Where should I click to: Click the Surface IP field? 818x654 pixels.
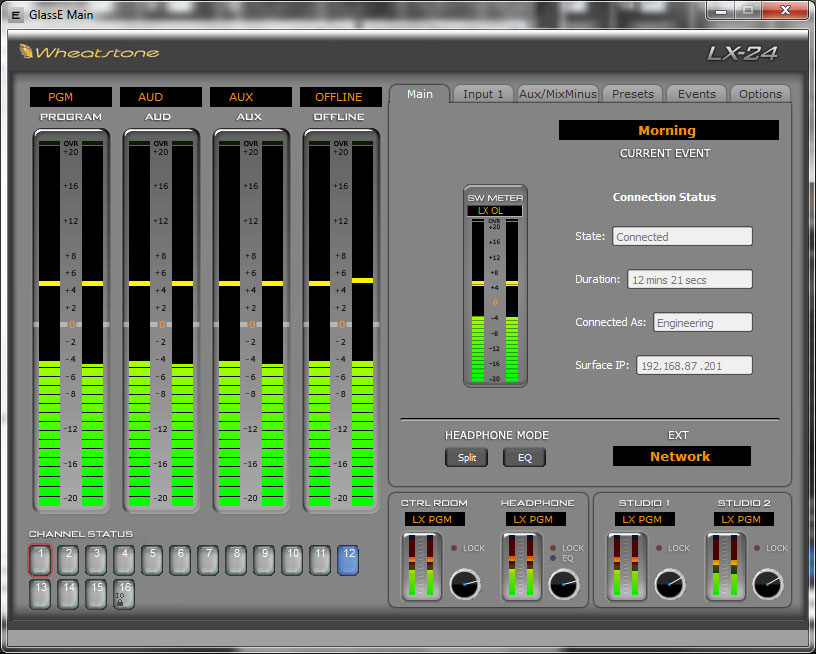coord(694,366)
